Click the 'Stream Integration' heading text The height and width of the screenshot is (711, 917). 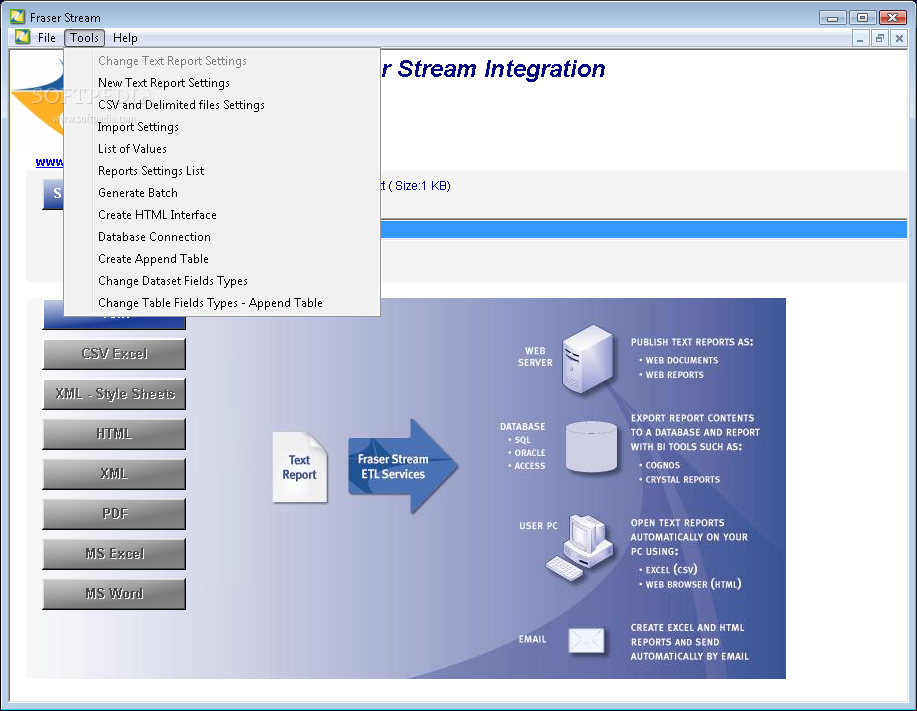[x=501, y=69]
